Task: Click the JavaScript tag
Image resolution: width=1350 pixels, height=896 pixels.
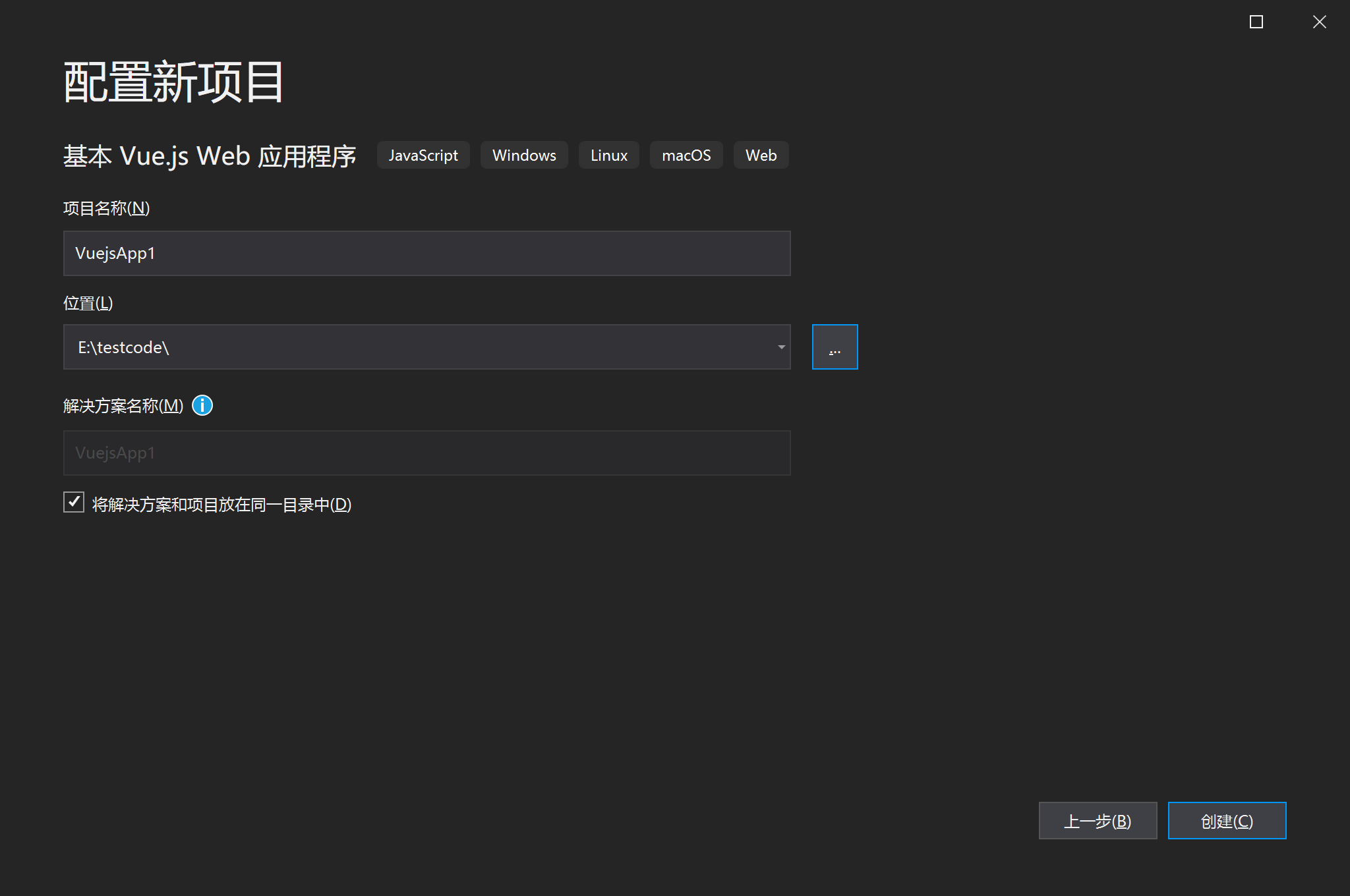Action: click(423, 155)
